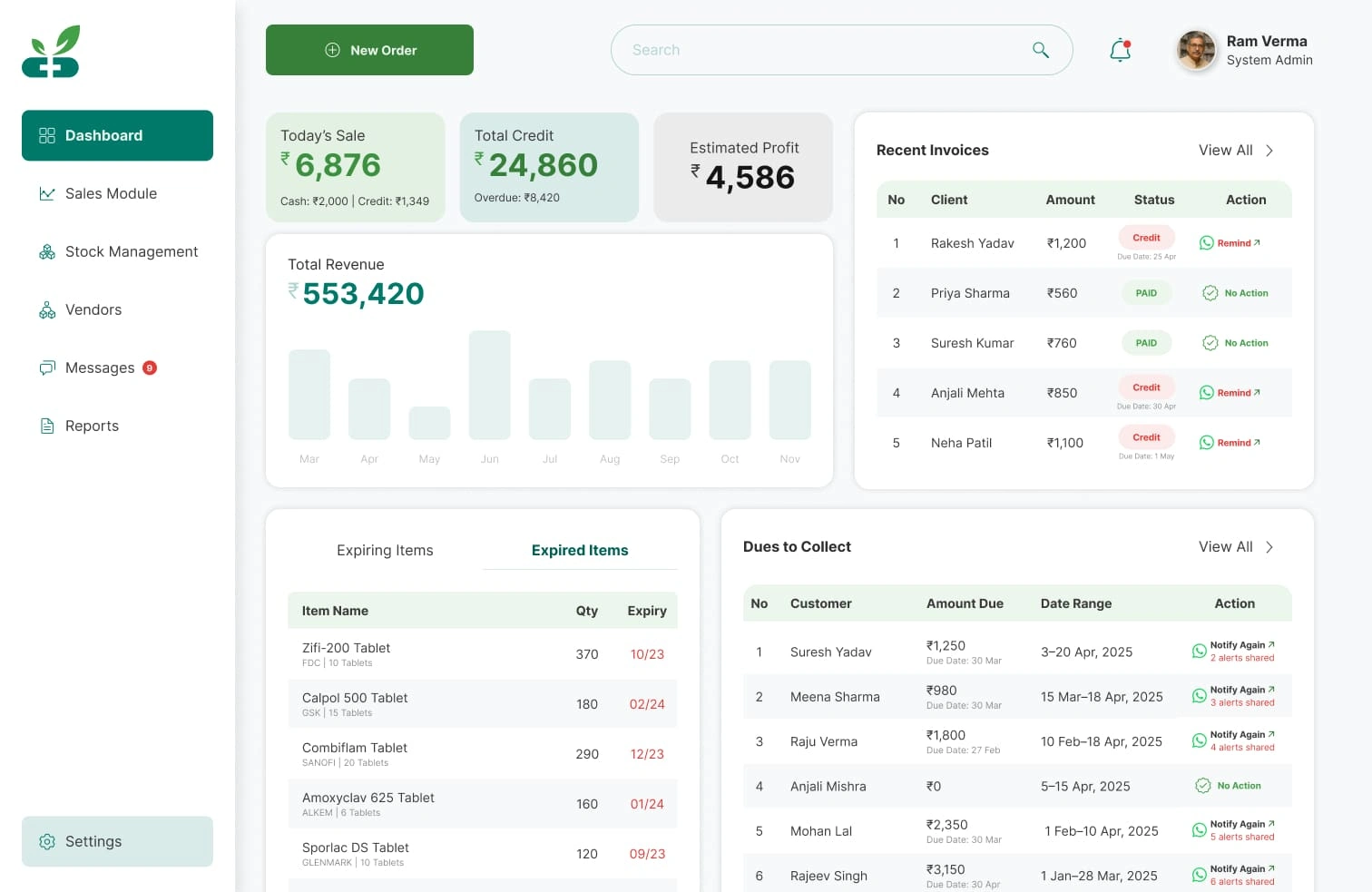Click WhatsApp icon for Mohan Lal dues

coord(1199,830)
